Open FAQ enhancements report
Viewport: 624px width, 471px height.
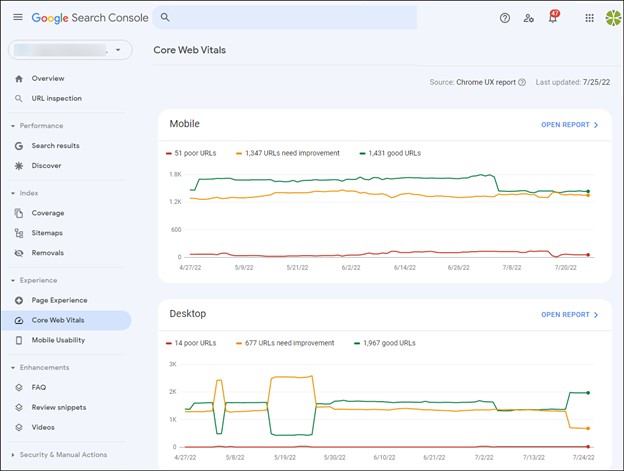[x=39, y=387]
